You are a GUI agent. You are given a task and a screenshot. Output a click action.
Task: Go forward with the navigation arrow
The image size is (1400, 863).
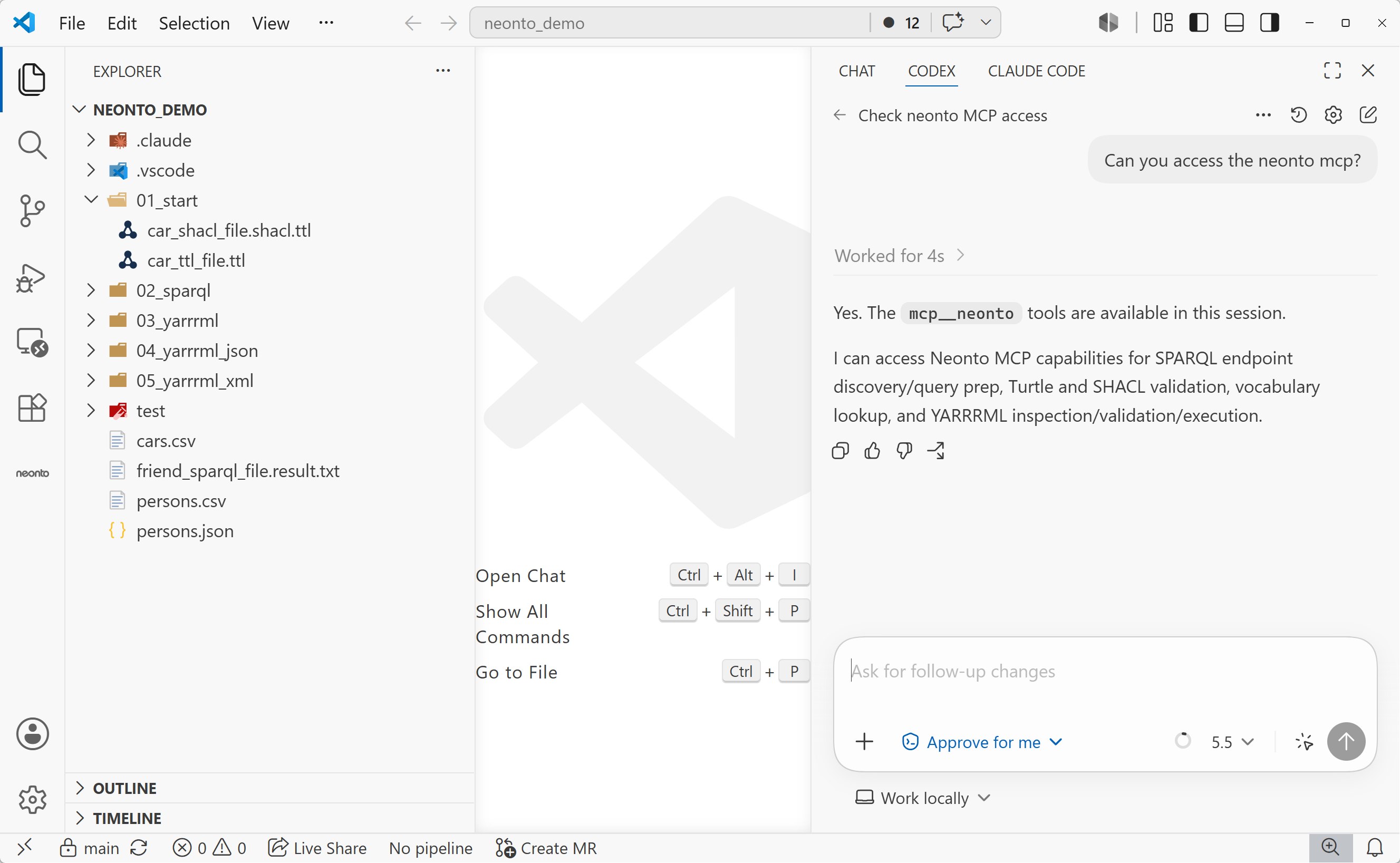click(x=449, y=23)
